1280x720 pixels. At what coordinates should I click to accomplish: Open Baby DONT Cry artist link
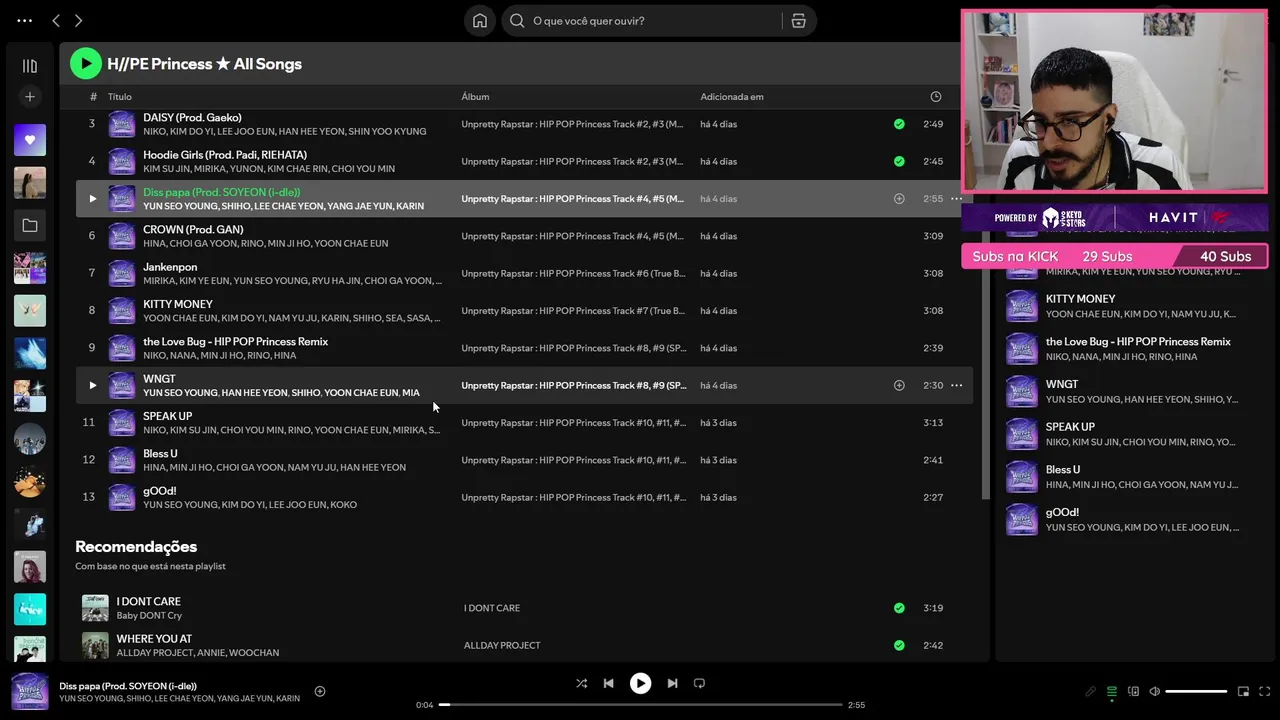[x=149, y=615]
